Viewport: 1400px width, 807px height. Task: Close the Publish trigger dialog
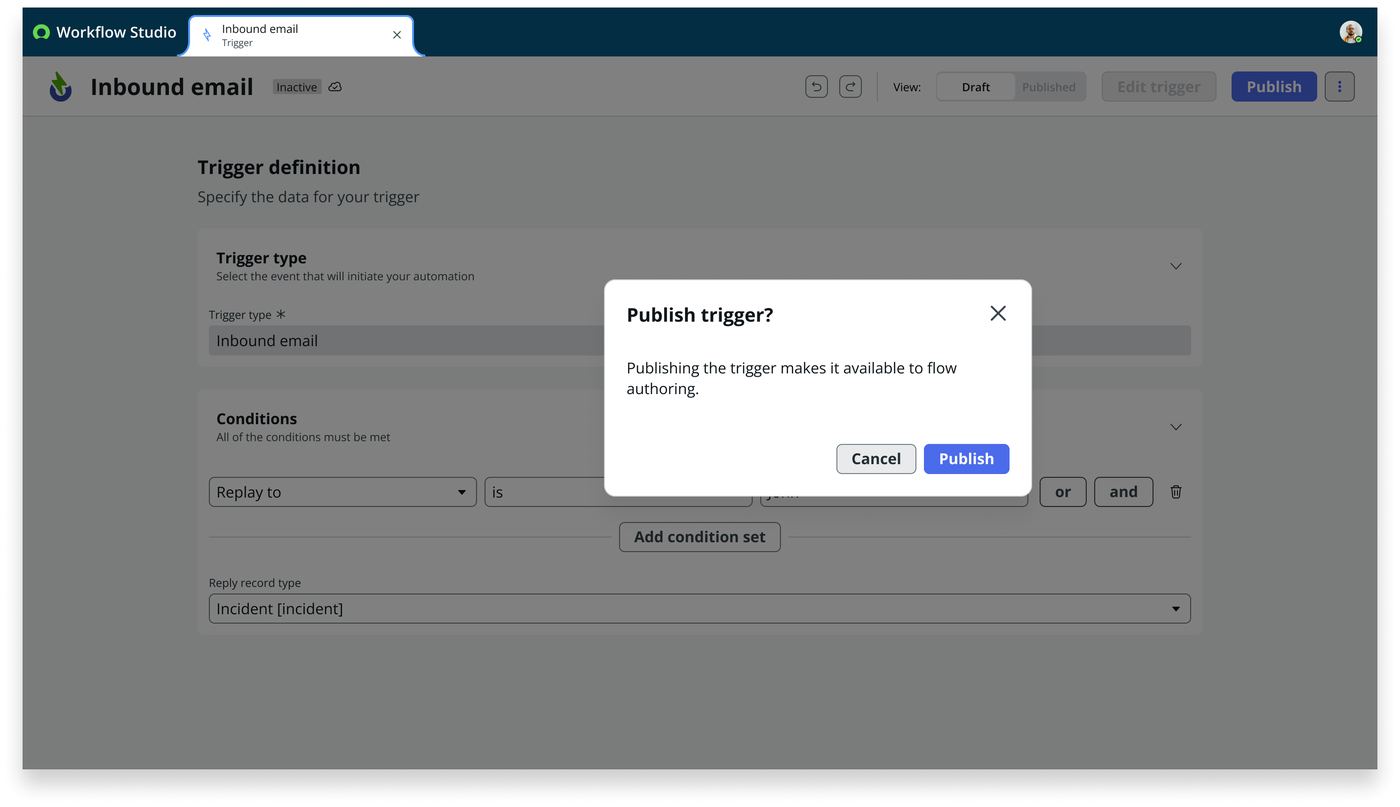coord(998,313)
